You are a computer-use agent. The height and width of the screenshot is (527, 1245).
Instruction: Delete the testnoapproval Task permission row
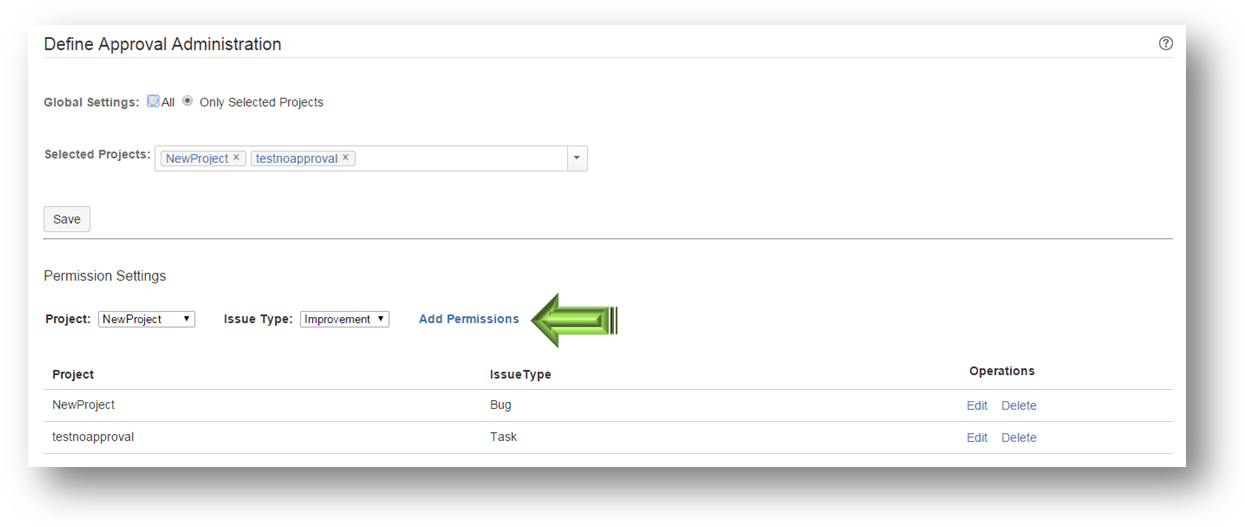[x=1019, y=438]
